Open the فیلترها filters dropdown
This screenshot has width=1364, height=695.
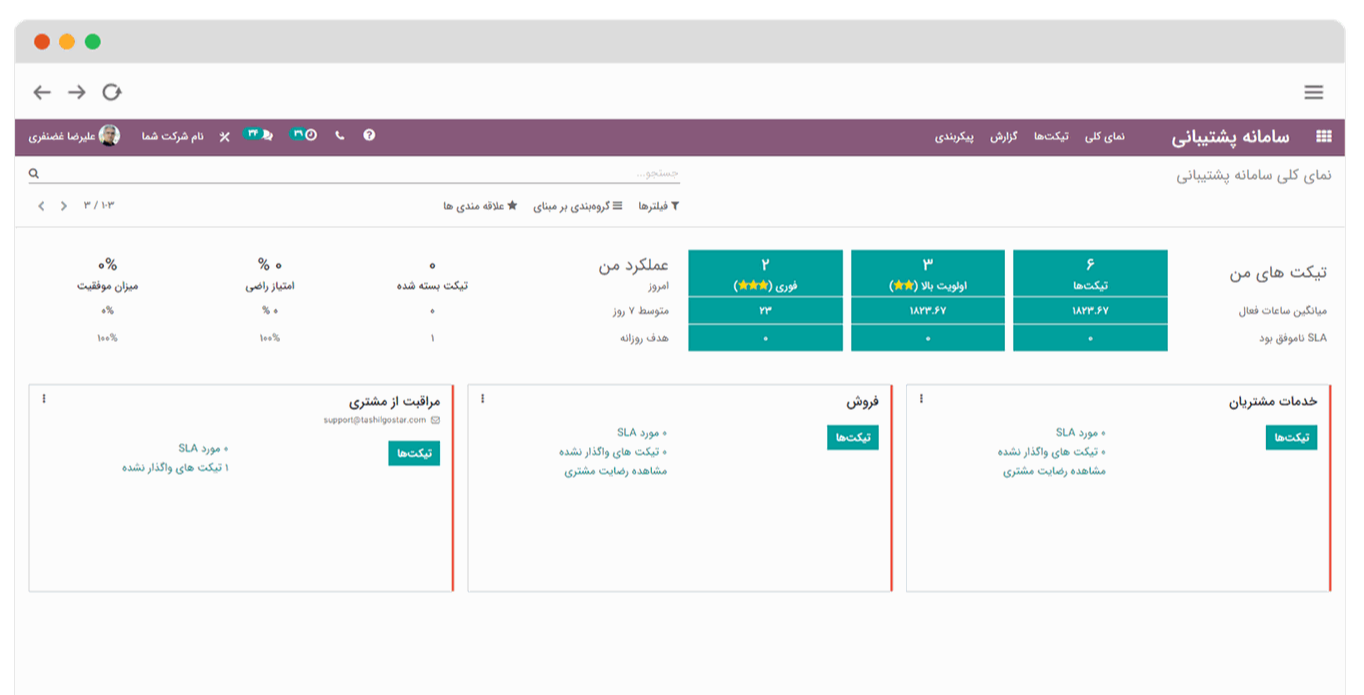click(659, 206)
